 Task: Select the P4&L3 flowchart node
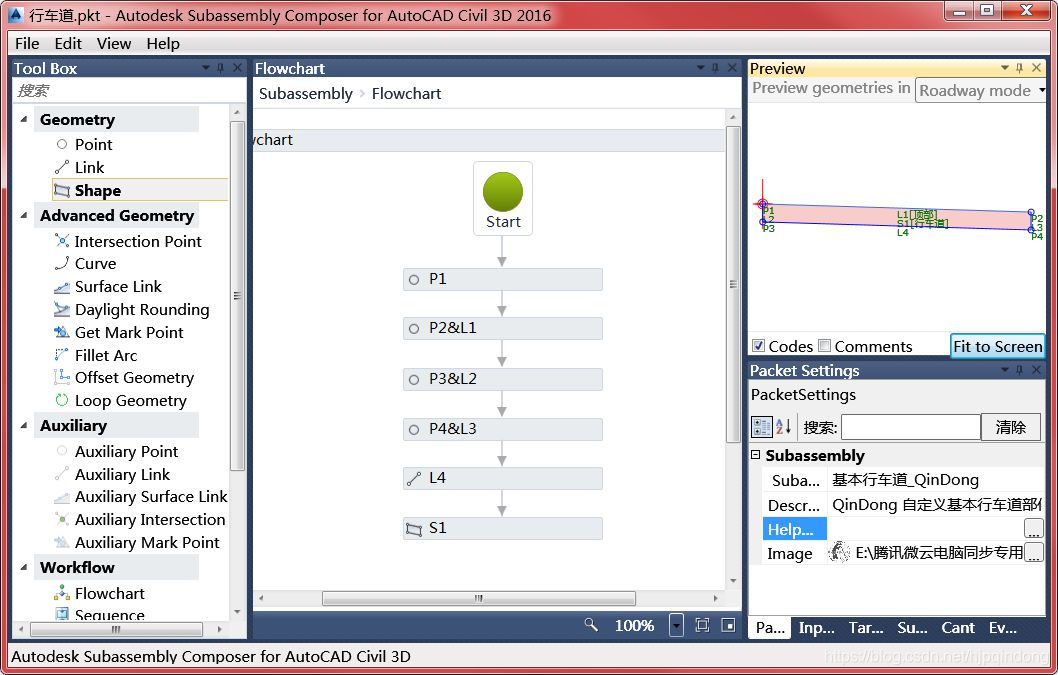pyautogui.click(x=503, y=429)
